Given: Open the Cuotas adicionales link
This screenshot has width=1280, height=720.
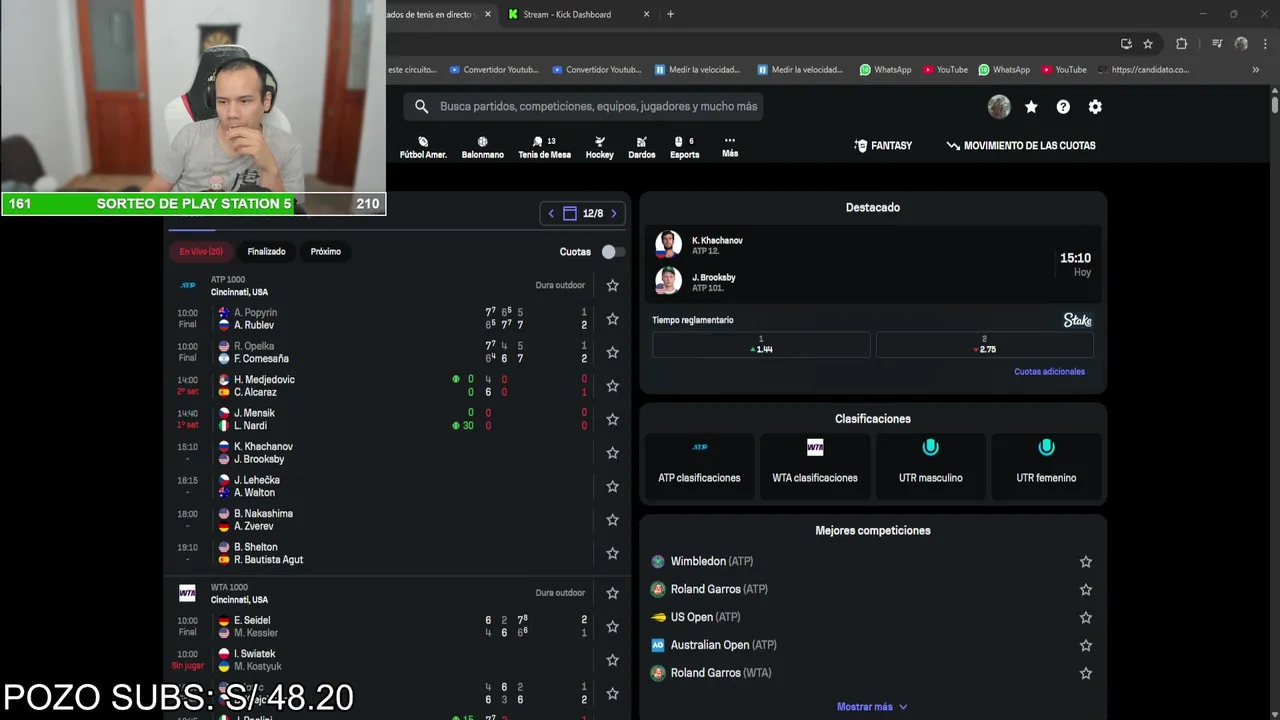Looking at the screenshot, I should pyautogui.click(x=1049, y=371).
